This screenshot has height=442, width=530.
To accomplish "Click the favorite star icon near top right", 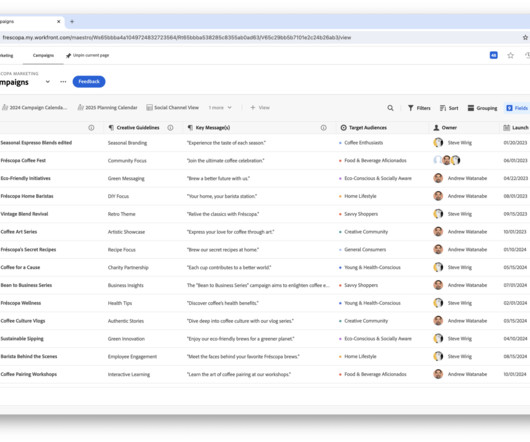I will pyautogui.click(x=510, y=55).
